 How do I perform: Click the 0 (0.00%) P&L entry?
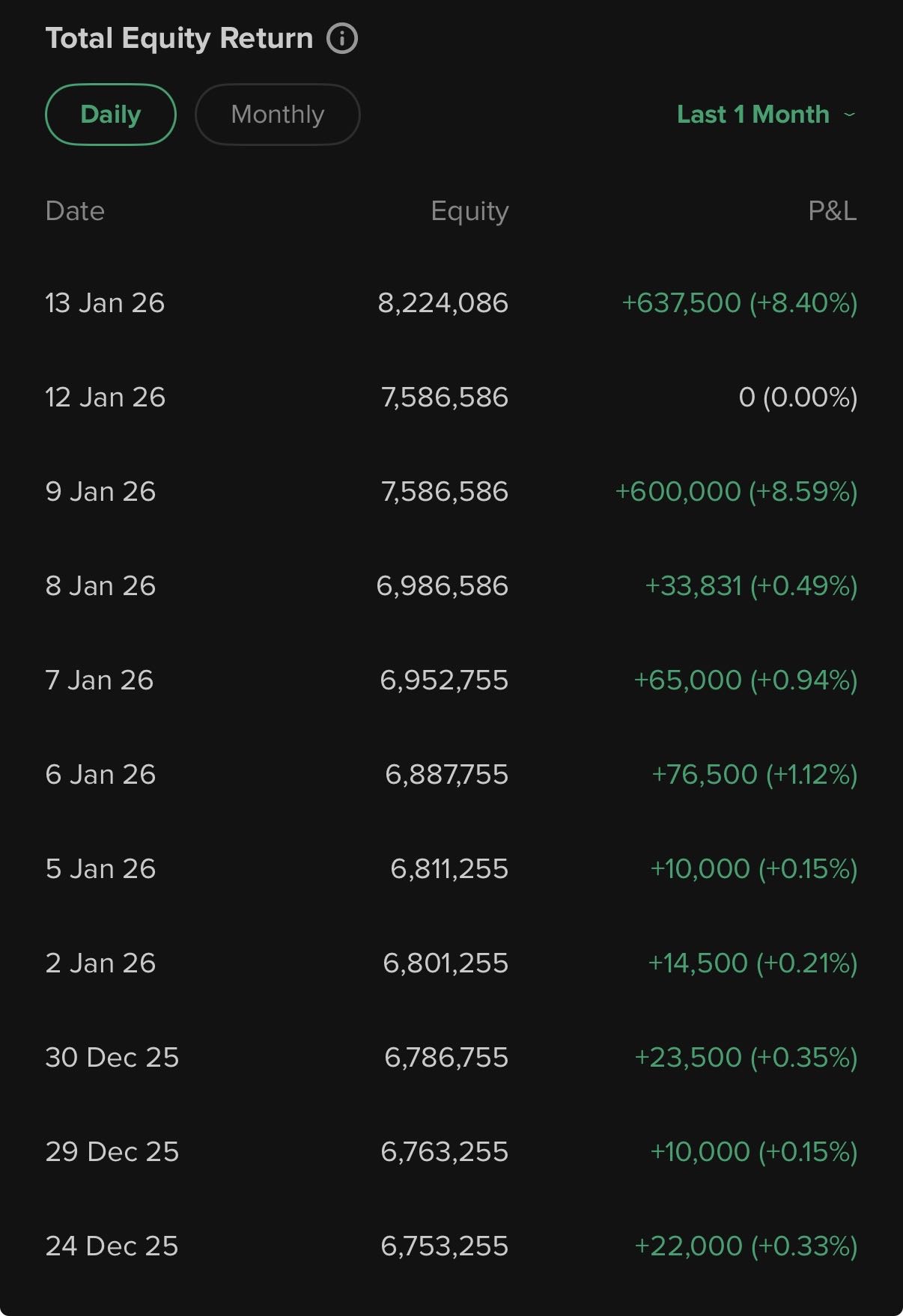[797, 397]
